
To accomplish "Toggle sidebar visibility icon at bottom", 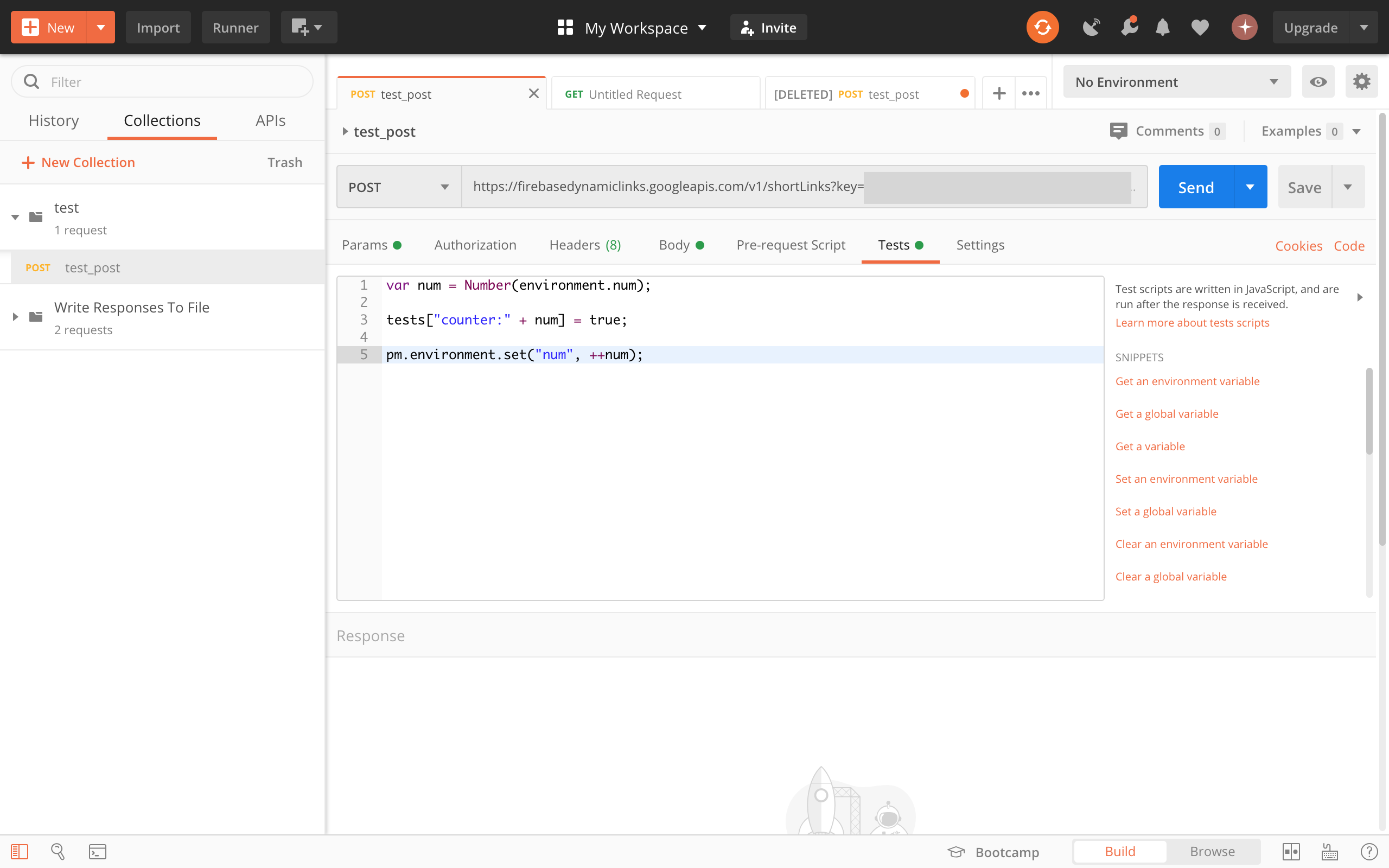I will click(20, 851).
